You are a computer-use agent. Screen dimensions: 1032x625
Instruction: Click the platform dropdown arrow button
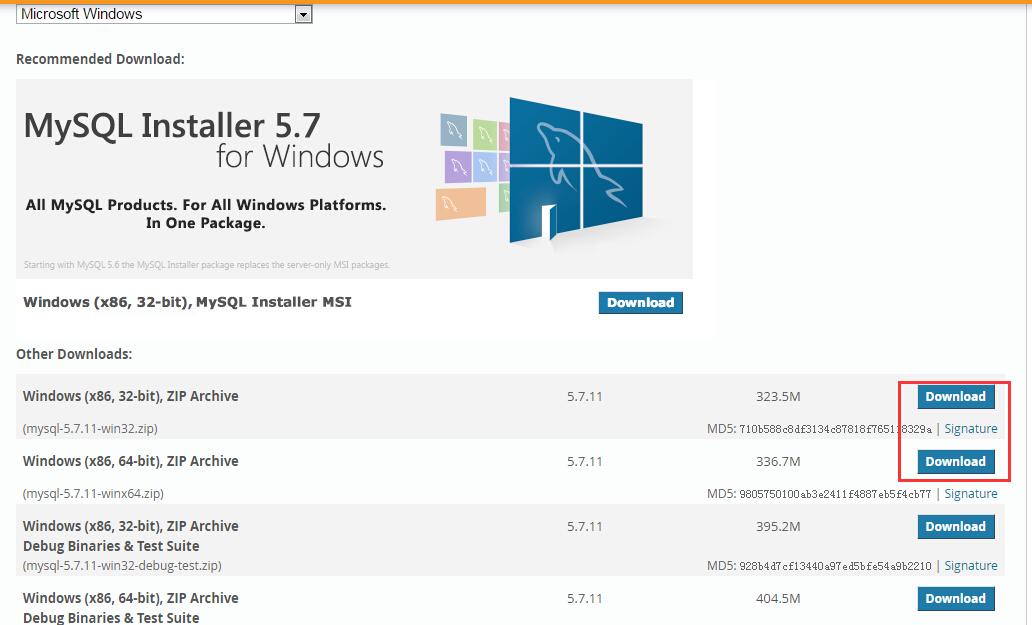tap(303, 14)
